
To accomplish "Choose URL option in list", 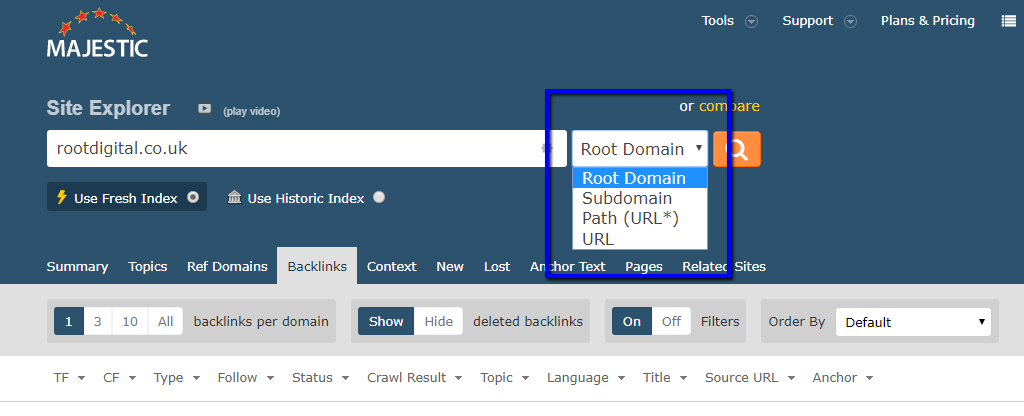I will coord(640,239).
